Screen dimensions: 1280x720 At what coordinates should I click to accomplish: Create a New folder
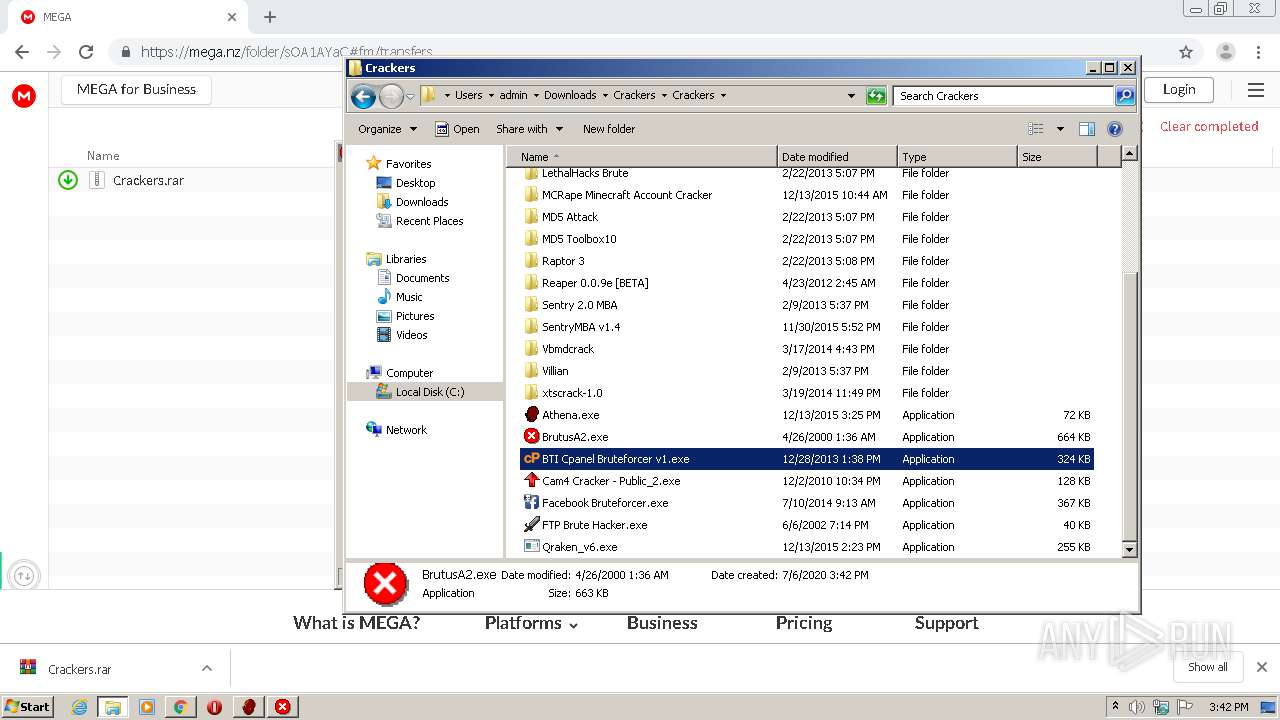coord(609,129)
